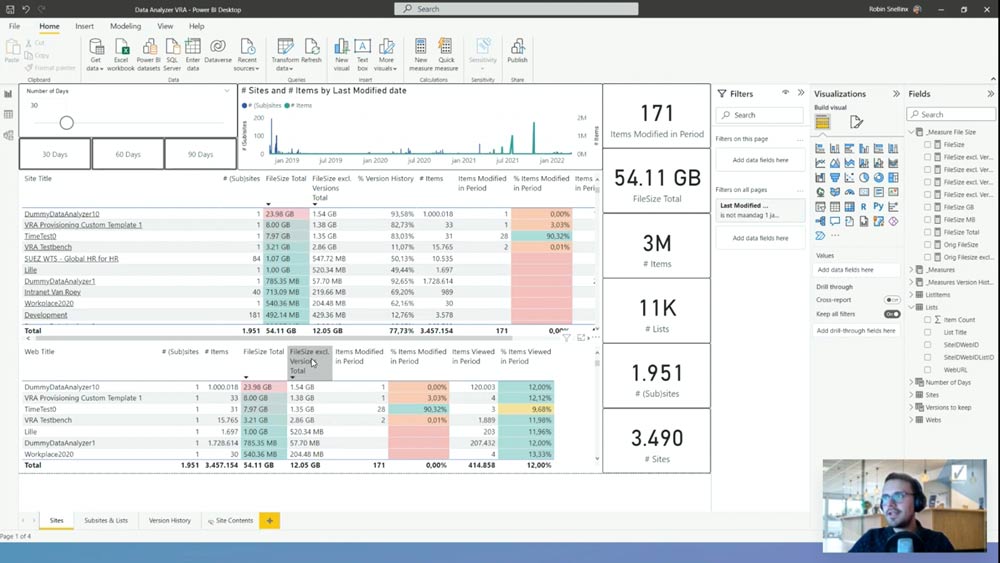
Task: Expand the Versions to keep table
Action: (x=911, y=407)
